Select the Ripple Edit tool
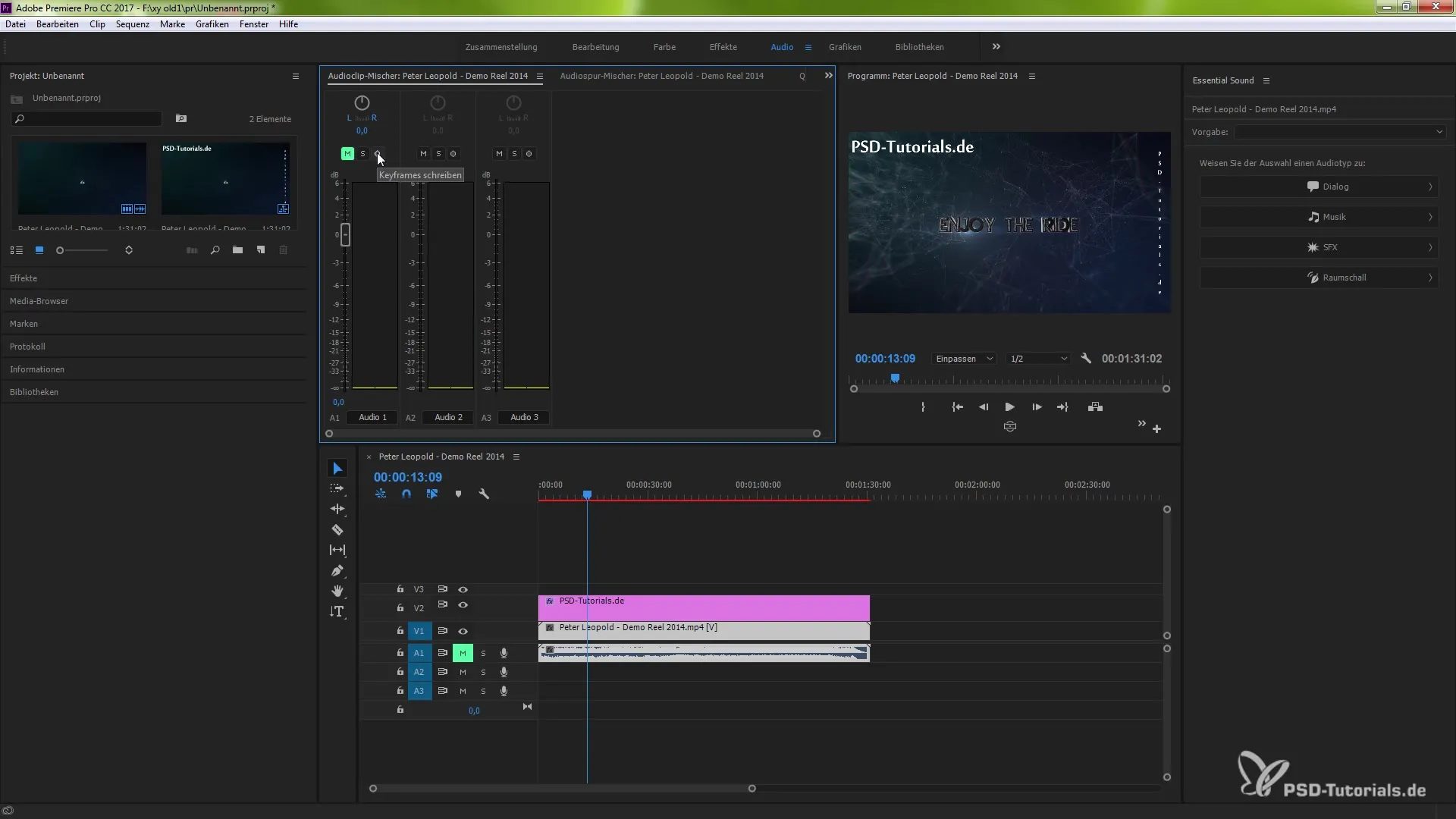This screenshot has height=819, width=1456. (337, 509)
